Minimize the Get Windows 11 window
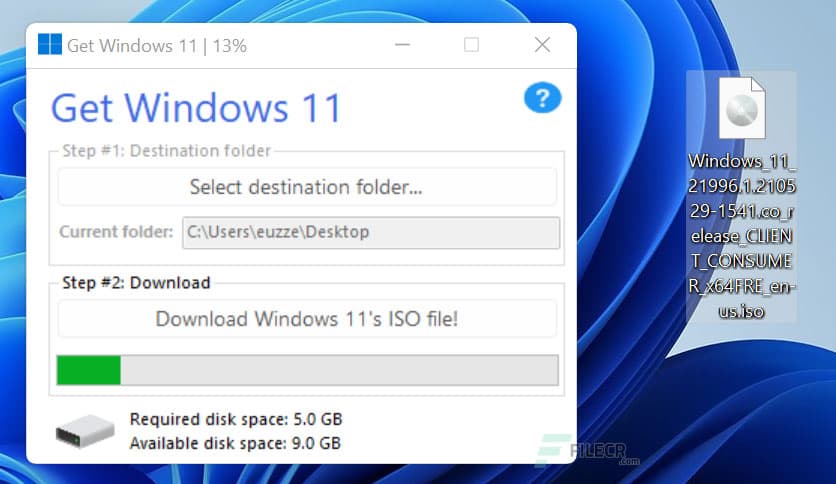836x484 pixels. pos(403,45)
